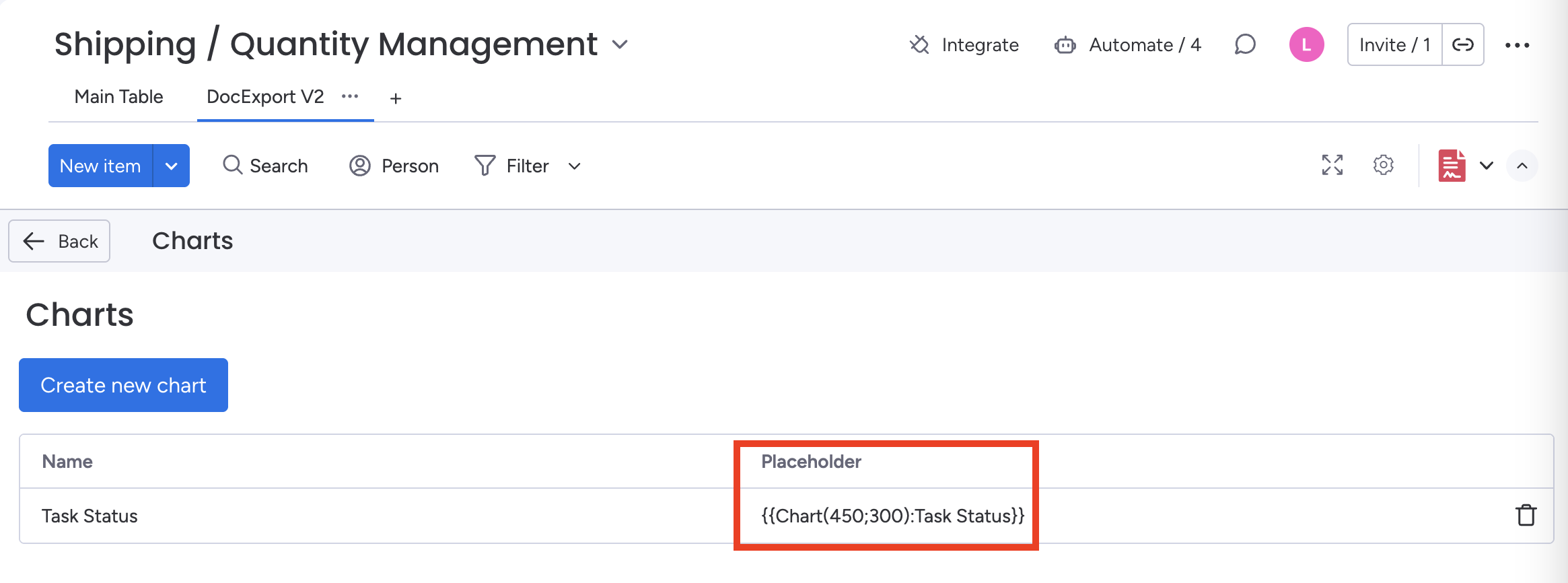Copy the board link icon
1568x583 pixels.
point(1463,45)
